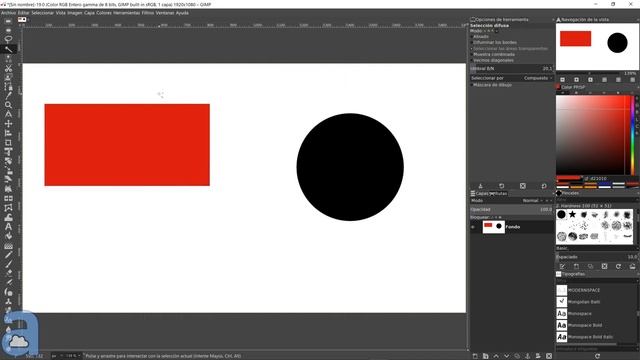Select the Ellipse Select tool

click(8, 31)
